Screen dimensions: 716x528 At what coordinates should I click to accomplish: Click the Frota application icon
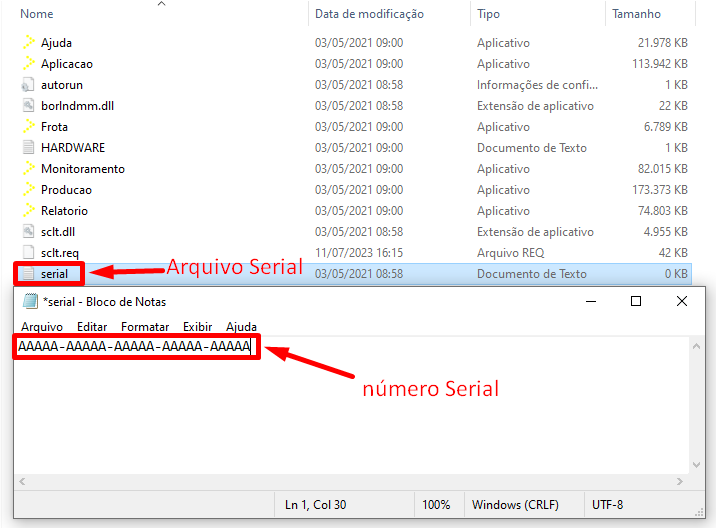(x=29, y=127)
